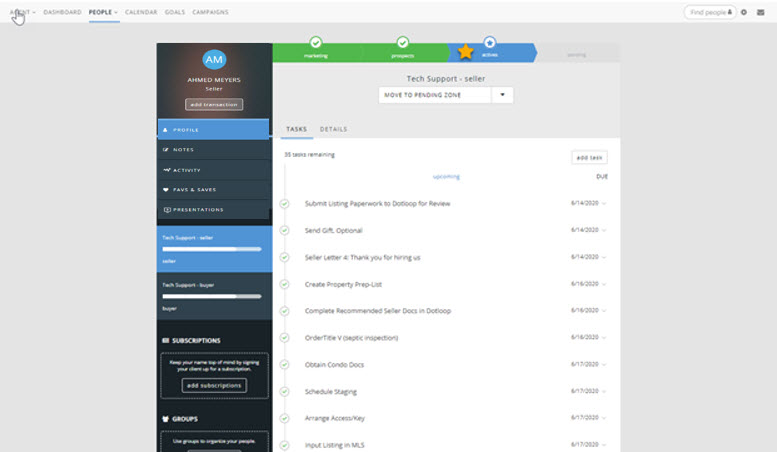This screenshot has height=452, width=777.
Task: Click the Favs & Saves heart icon
Action: (x=166, y=190)
